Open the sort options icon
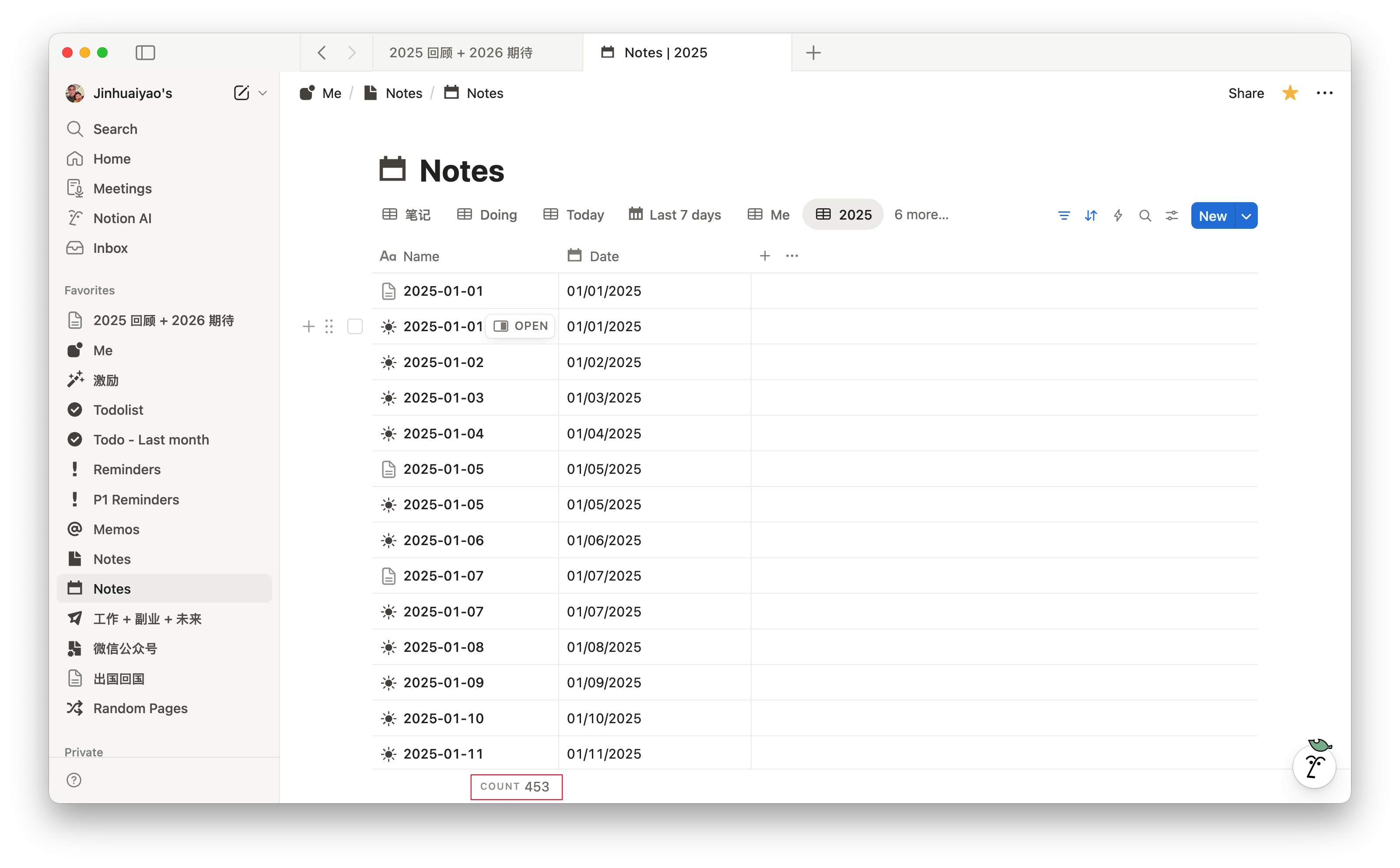1400x868 pixels. pyautogui.click(x=1091, y=216)
